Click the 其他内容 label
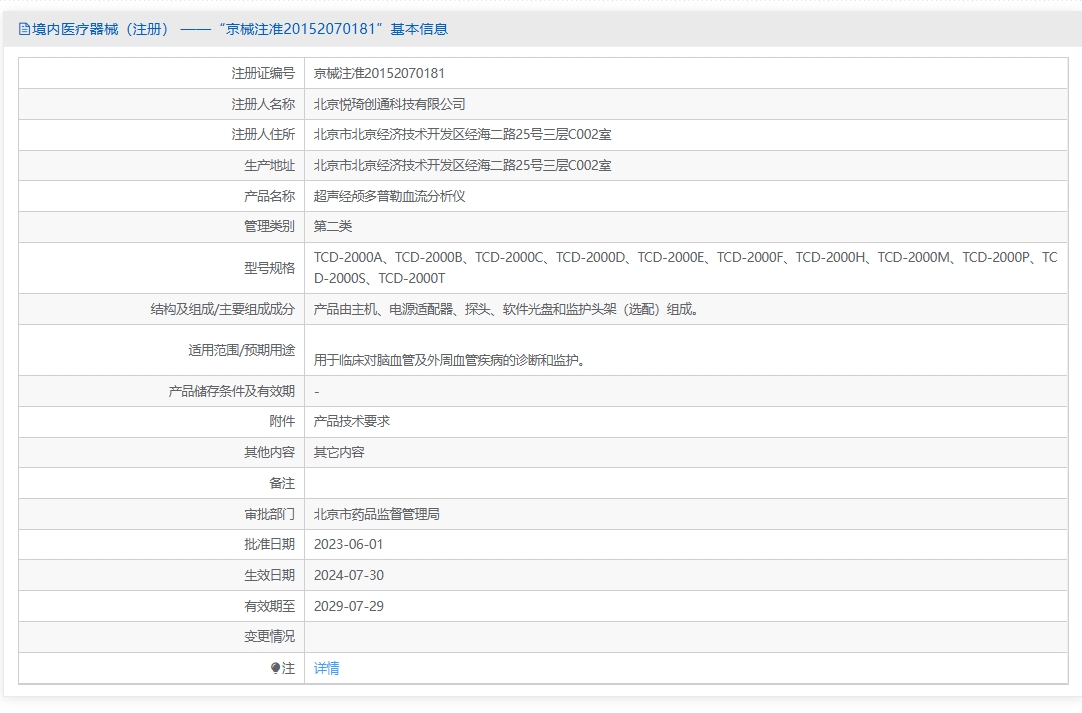The height and width of the screenshot is (713, 1082). tap(269, 452)
